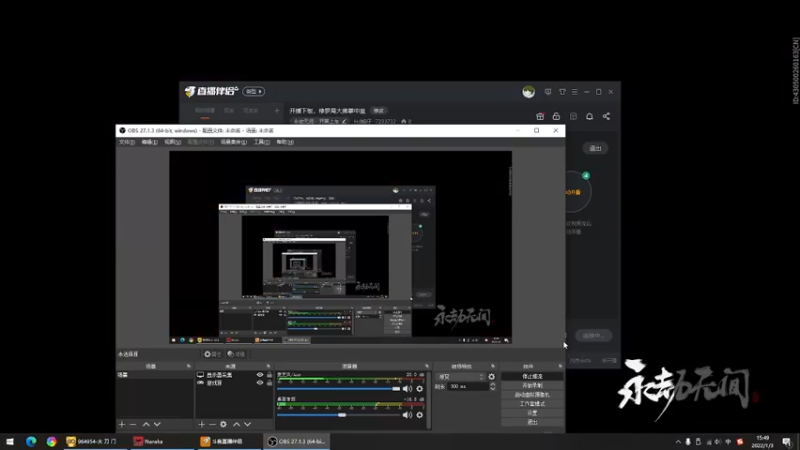Open Desktop Audio settings gear
Viewport: 800px width, 450px height.
[419, 415]
